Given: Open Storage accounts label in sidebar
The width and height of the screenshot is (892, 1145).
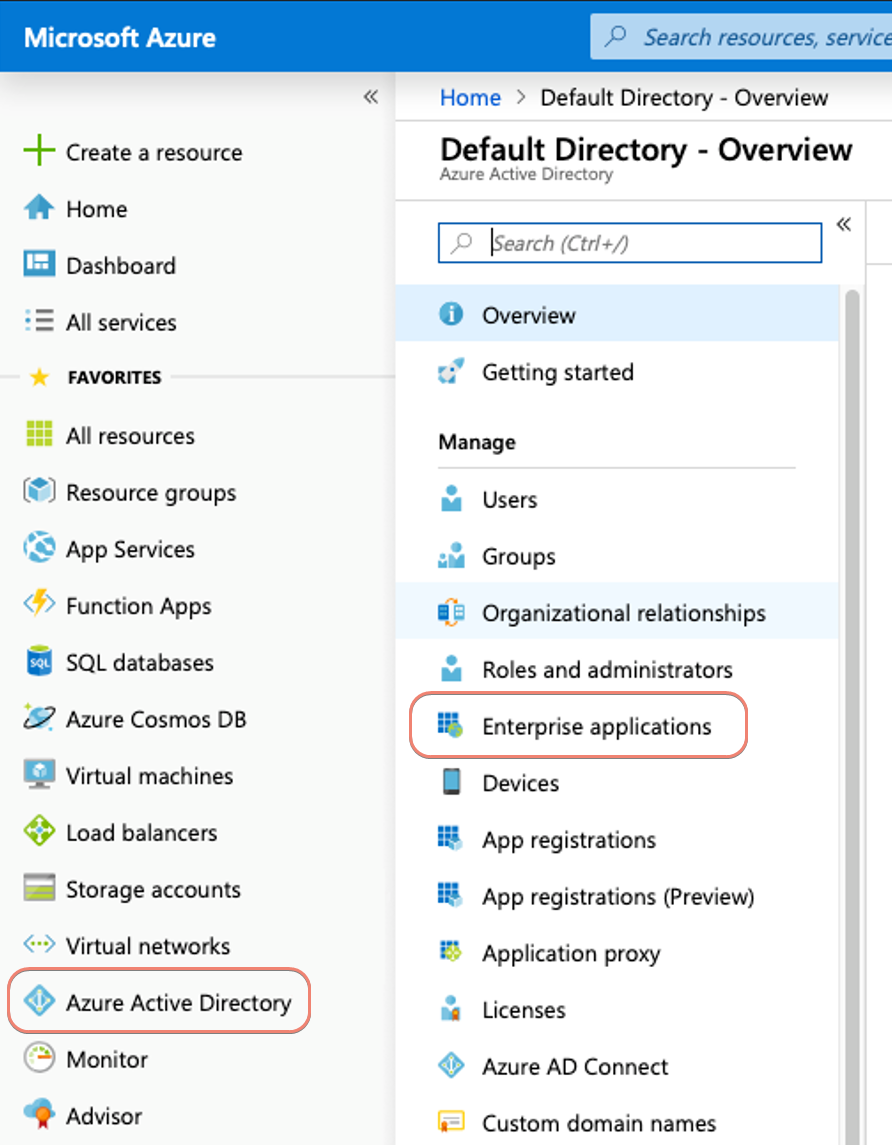Looking at the screenshot, I should coord(153,889).
